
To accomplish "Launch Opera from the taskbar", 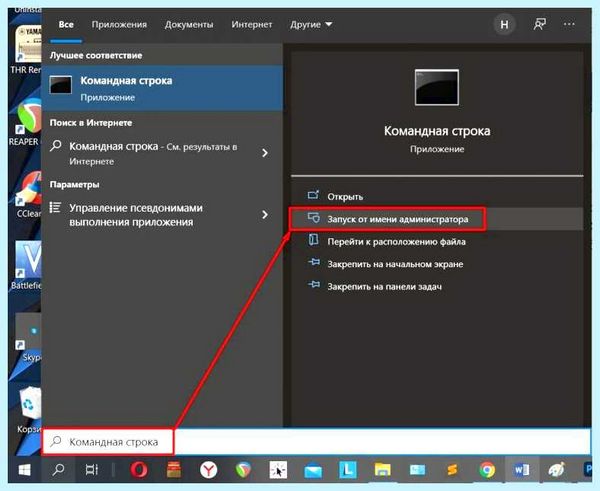I will 139,470.
